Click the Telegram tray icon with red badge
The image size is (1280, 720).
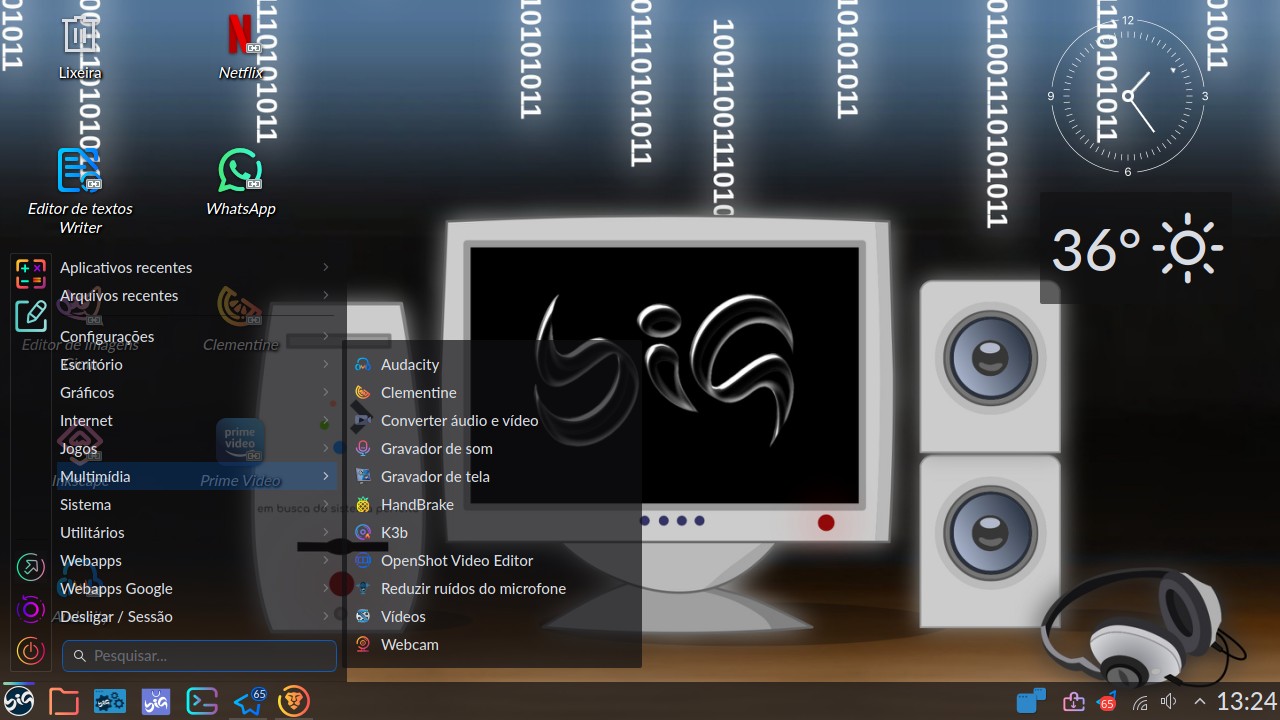[x=1106, y=701]
